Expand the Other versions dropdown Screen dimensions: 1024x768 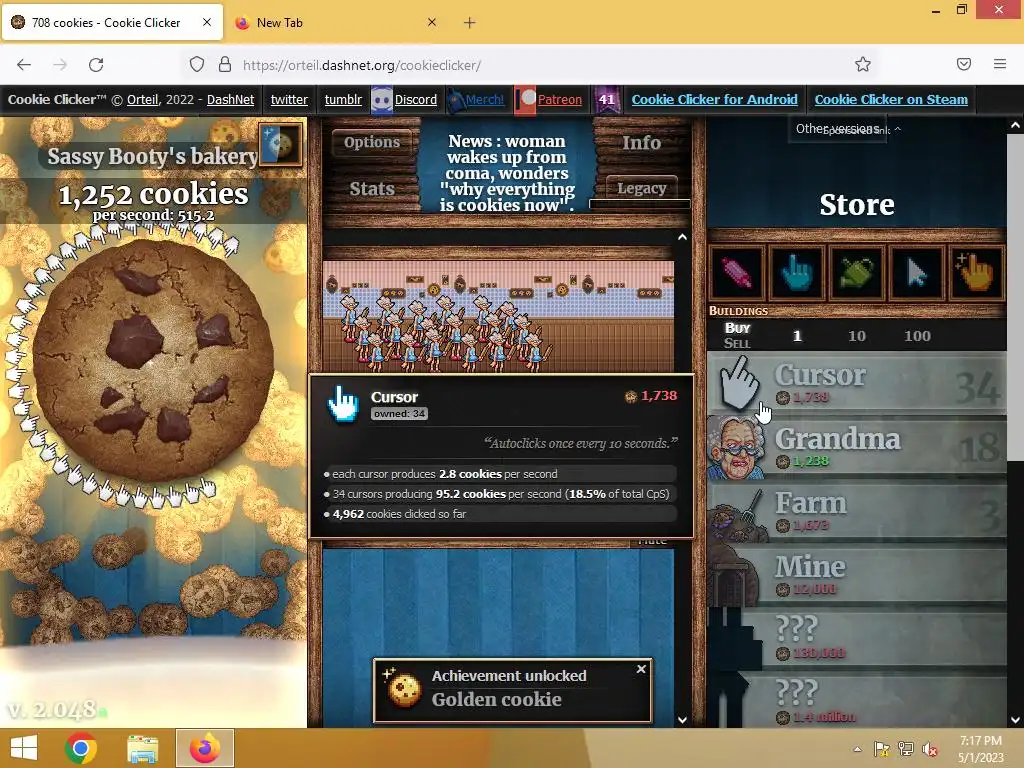tap(837, 129)
